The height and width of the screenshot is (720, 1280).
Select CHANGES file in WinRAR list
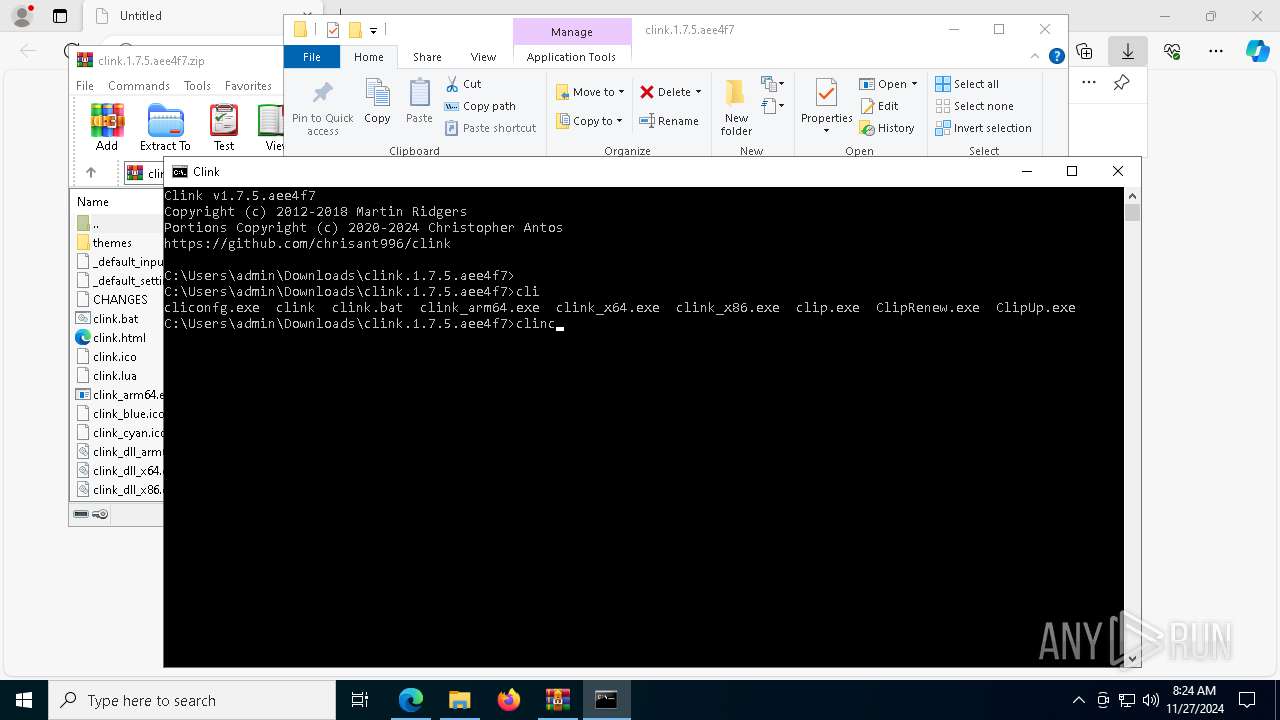tap(119, 299)
